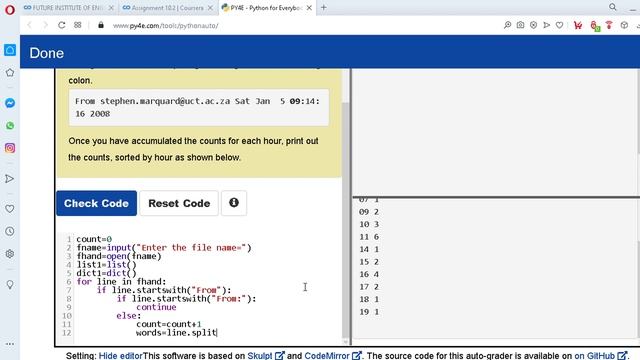Image resolution: width=640 pixels, height=360 pixels.
Task: Reload the py4e page
Action: pyautogui.click(x=62, y=25)
